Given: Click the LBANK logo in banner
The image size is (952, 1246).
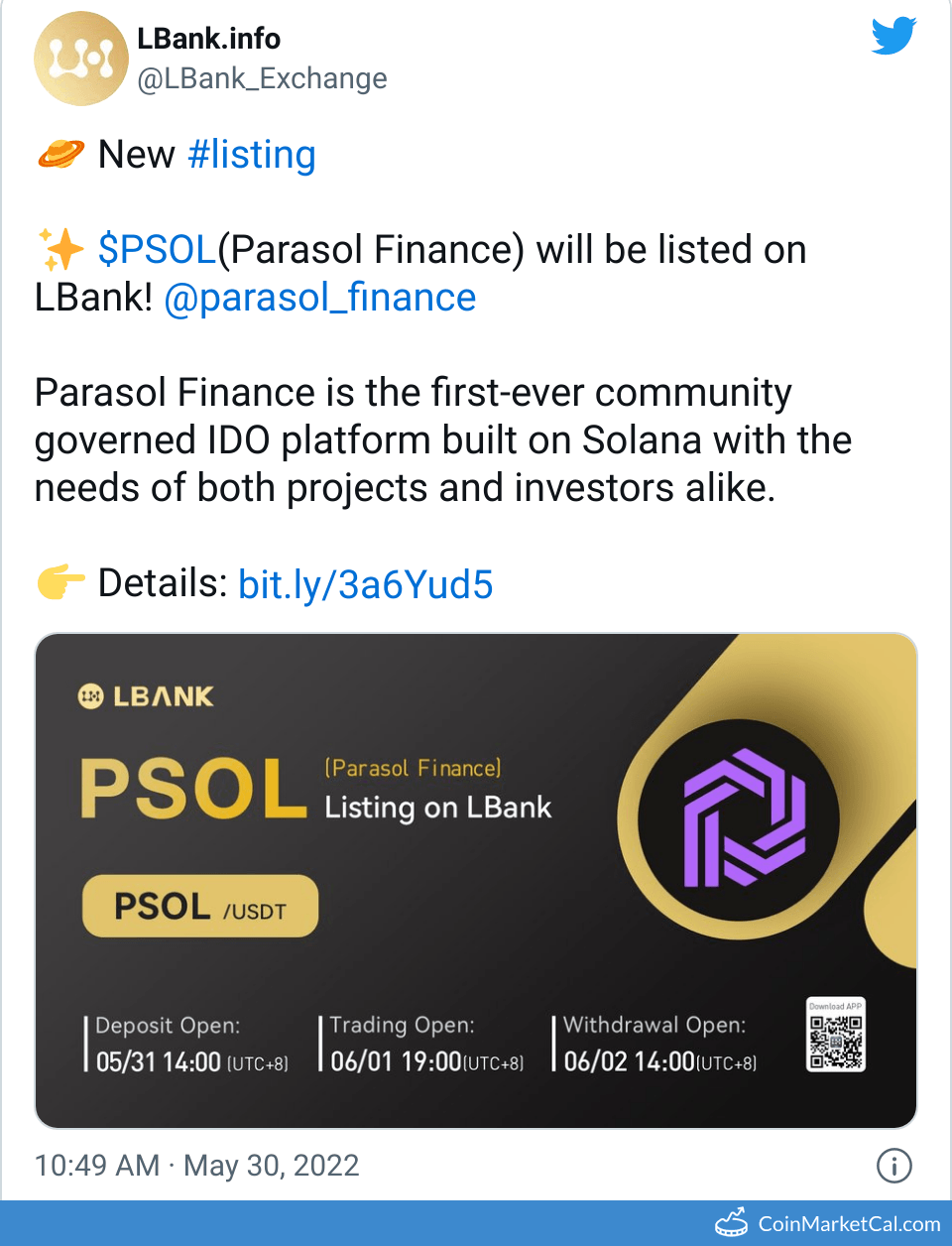Looking at the screenshot, I should 146,696.
